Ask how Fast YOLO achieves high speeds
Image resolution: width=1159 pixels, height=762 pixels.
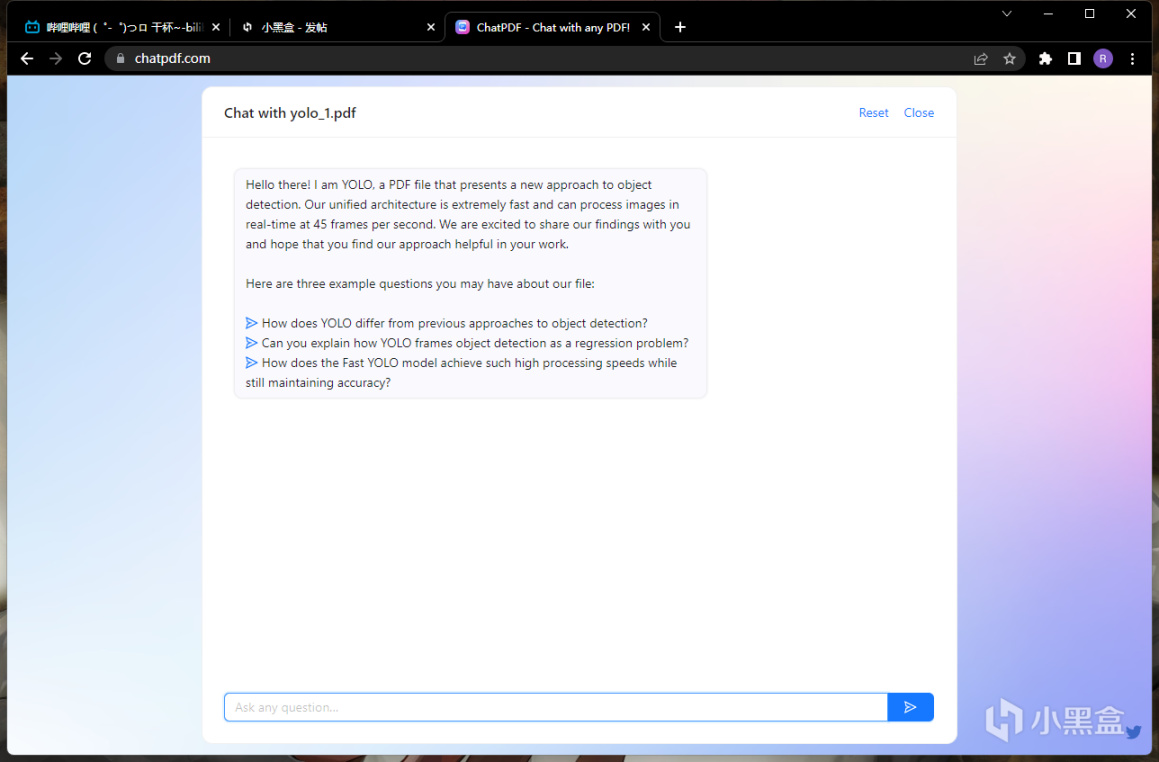[461, 373]
